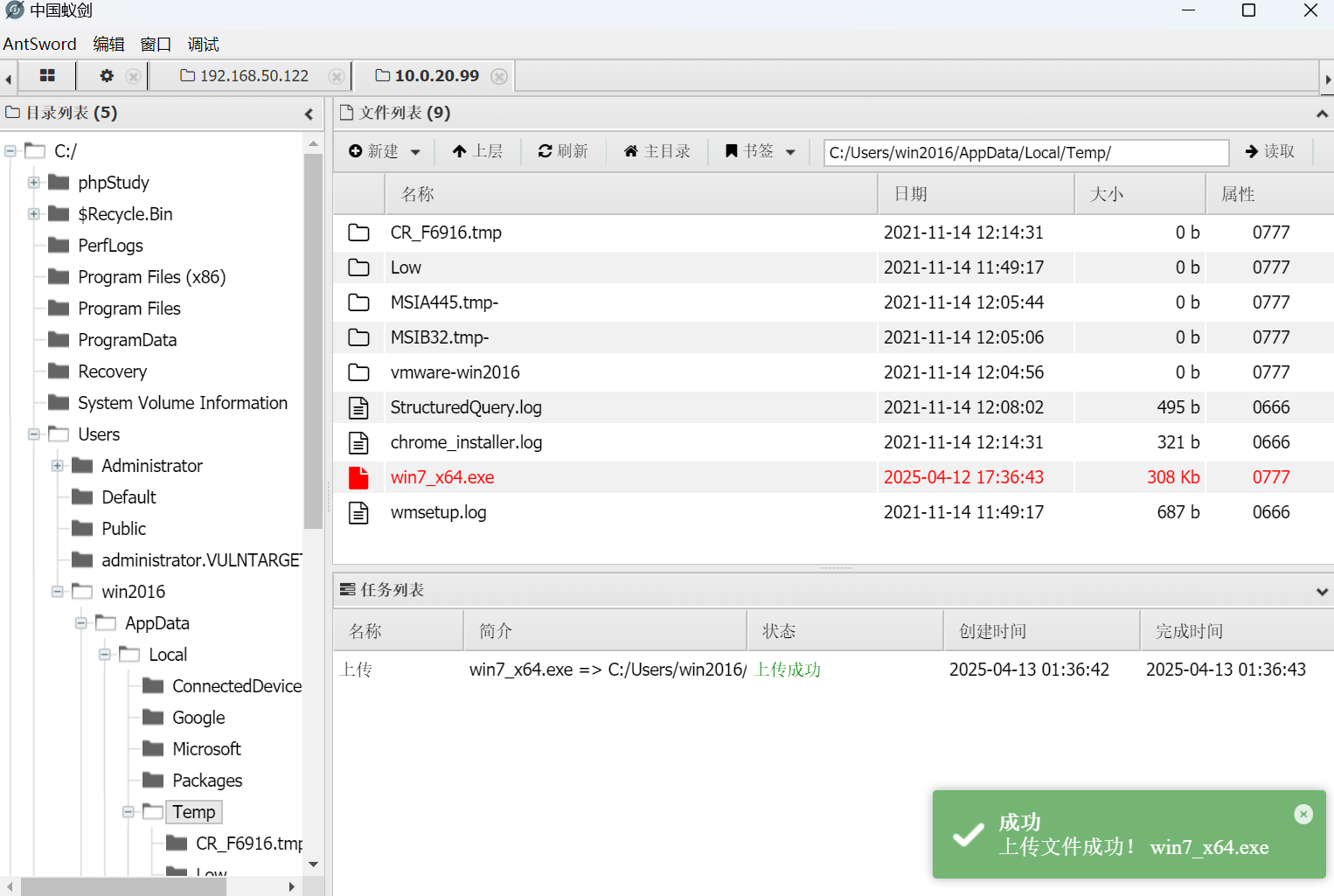Go to 主目录 home directory
This screenshot has width=1334, height=896.
point(657,151)
